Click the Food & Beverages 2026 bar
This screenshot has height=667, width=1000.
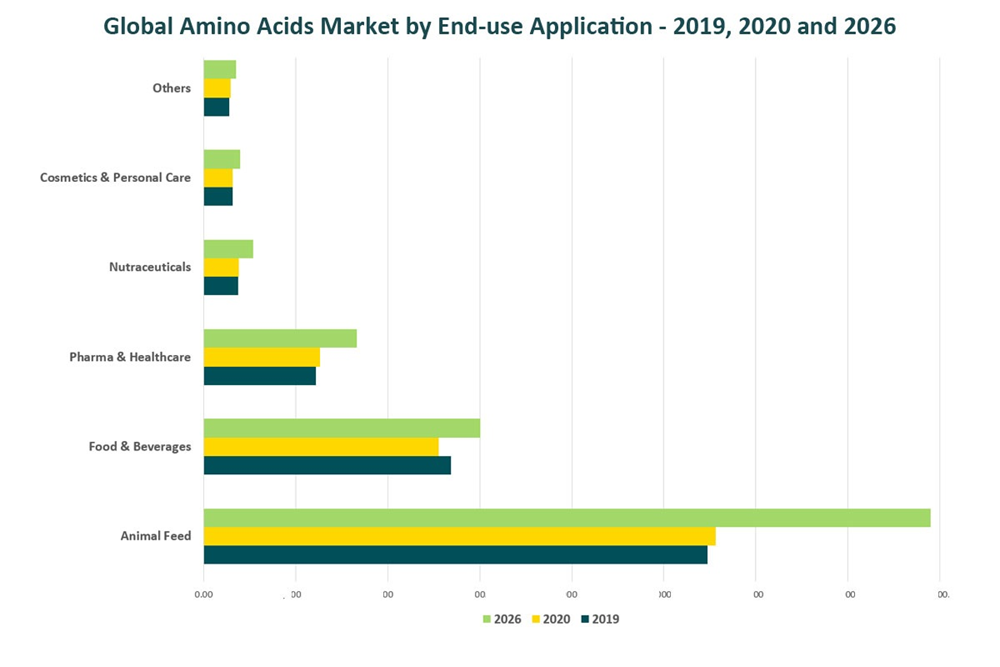pos(341,428)
